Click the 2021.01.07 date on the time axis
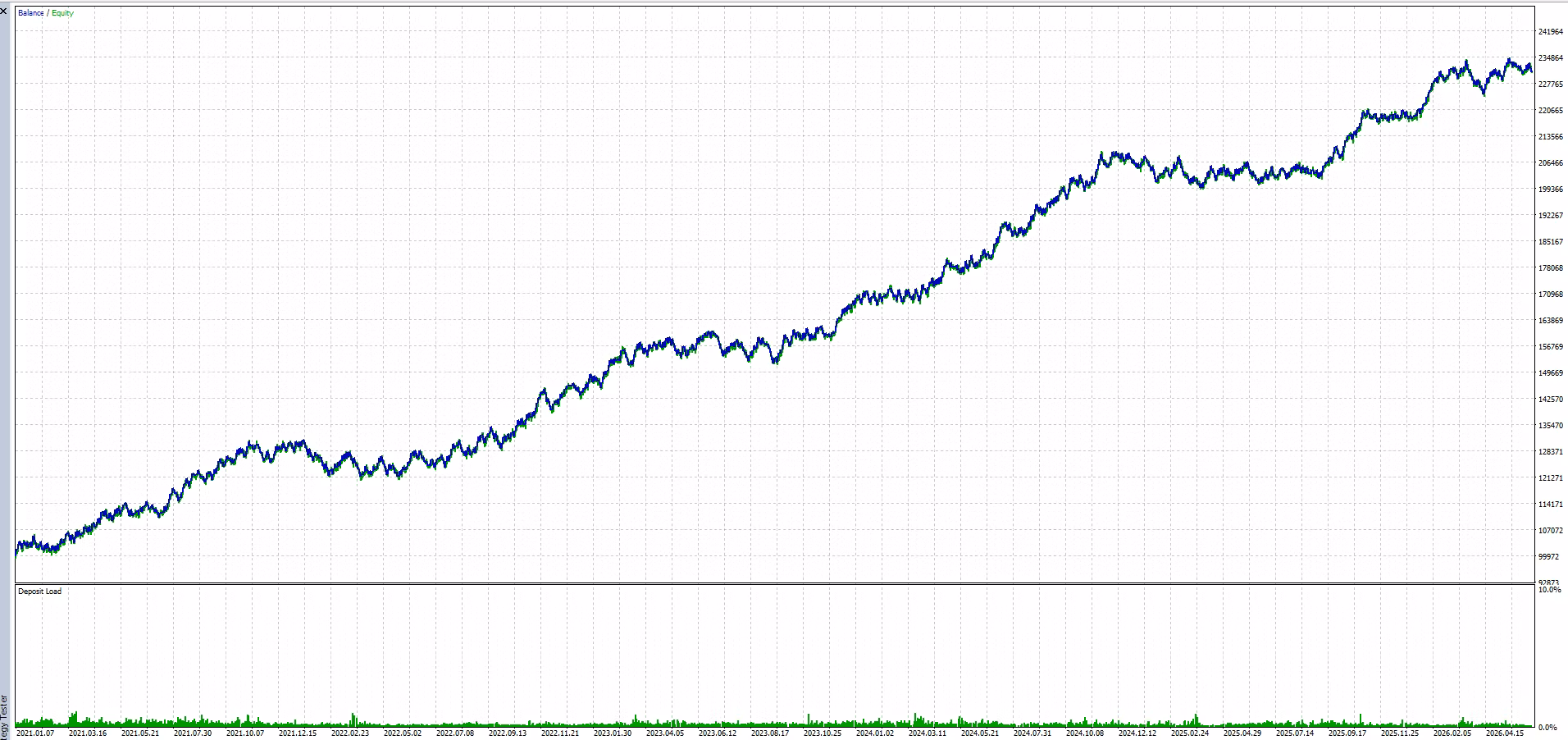The image size is (1568, 740). point(35,734)
